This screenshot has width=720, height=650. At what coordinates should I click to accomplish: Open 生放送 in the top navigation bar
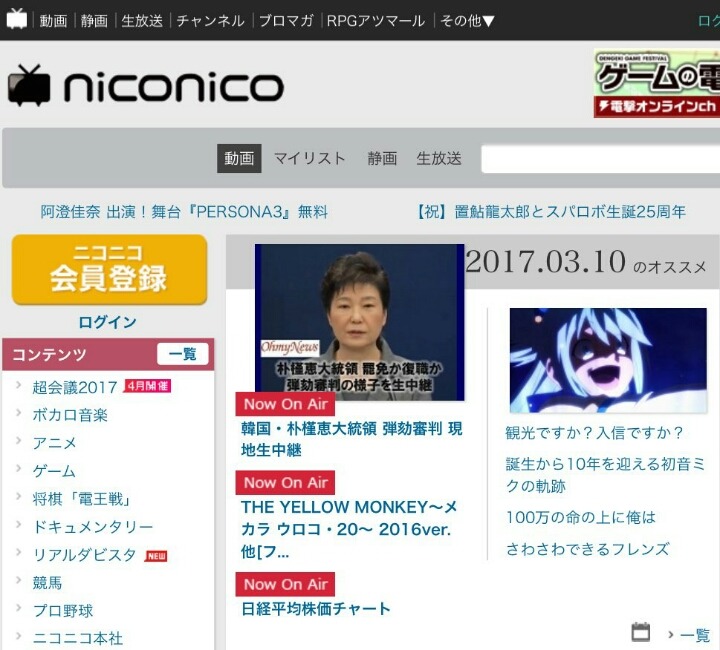142,21
